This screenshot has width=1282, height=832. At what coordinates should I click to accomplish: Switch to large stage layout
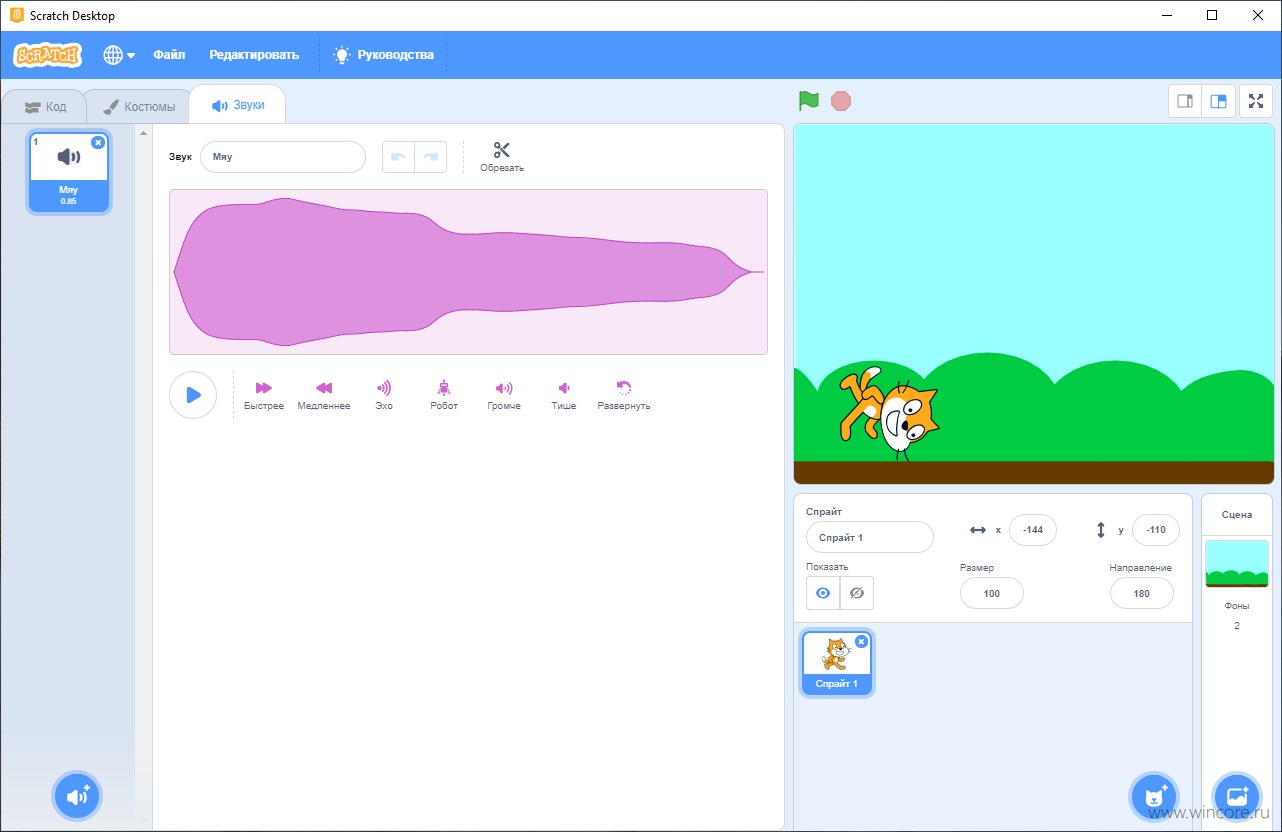tap(1218, 101)
